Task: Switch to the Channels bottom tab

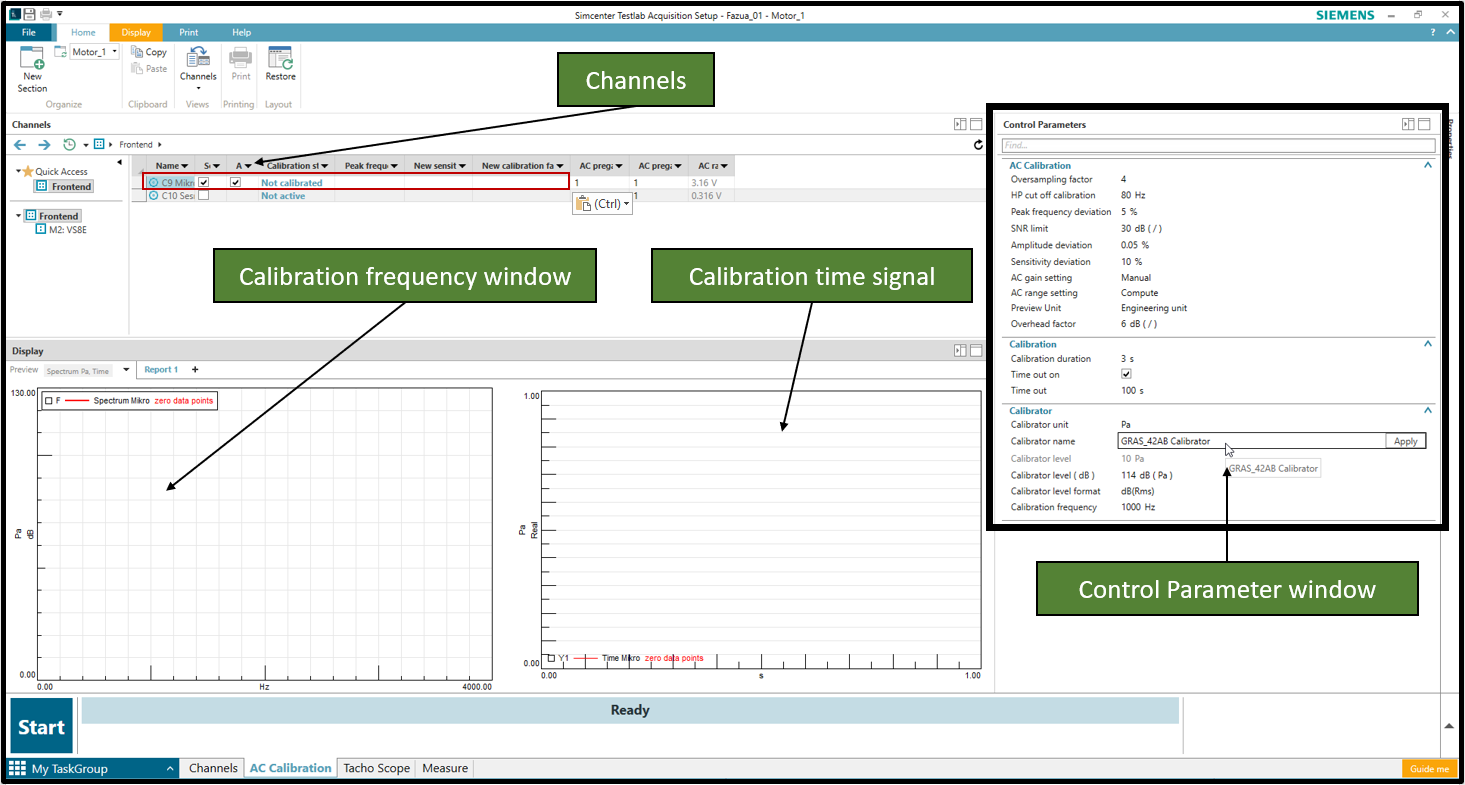Action: click(214, 768)
